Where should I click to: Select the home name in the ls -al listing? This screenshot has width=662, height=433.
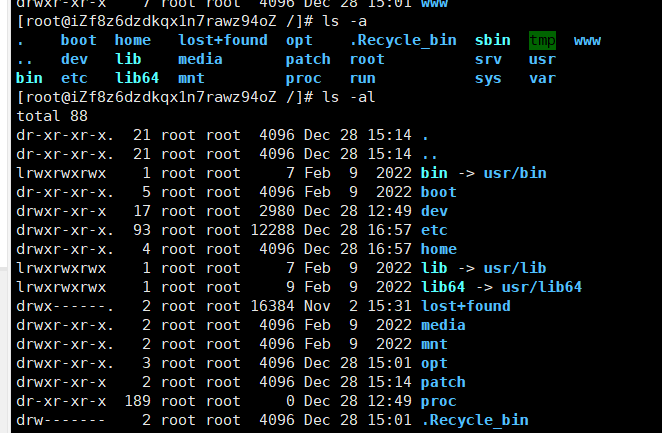[x=438, y=249]
